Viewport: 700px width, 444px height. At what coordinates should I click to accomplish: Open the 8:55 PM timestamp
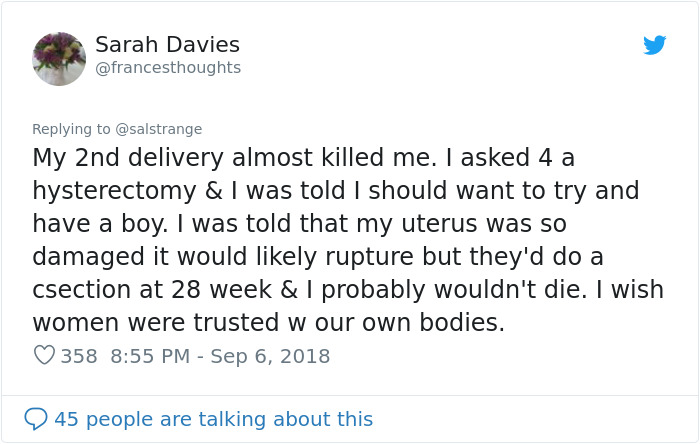pyautogui.click(x=148, y=356)
